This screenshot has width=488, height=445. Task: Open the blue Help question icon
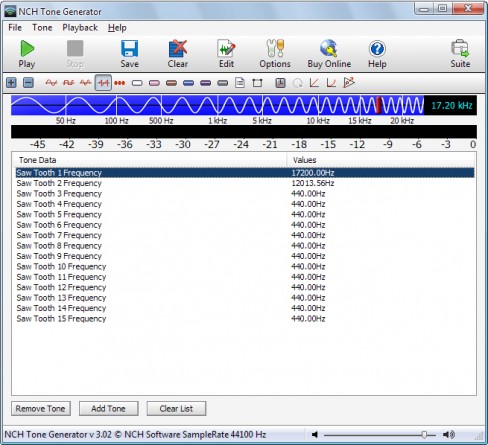[377, 54]
